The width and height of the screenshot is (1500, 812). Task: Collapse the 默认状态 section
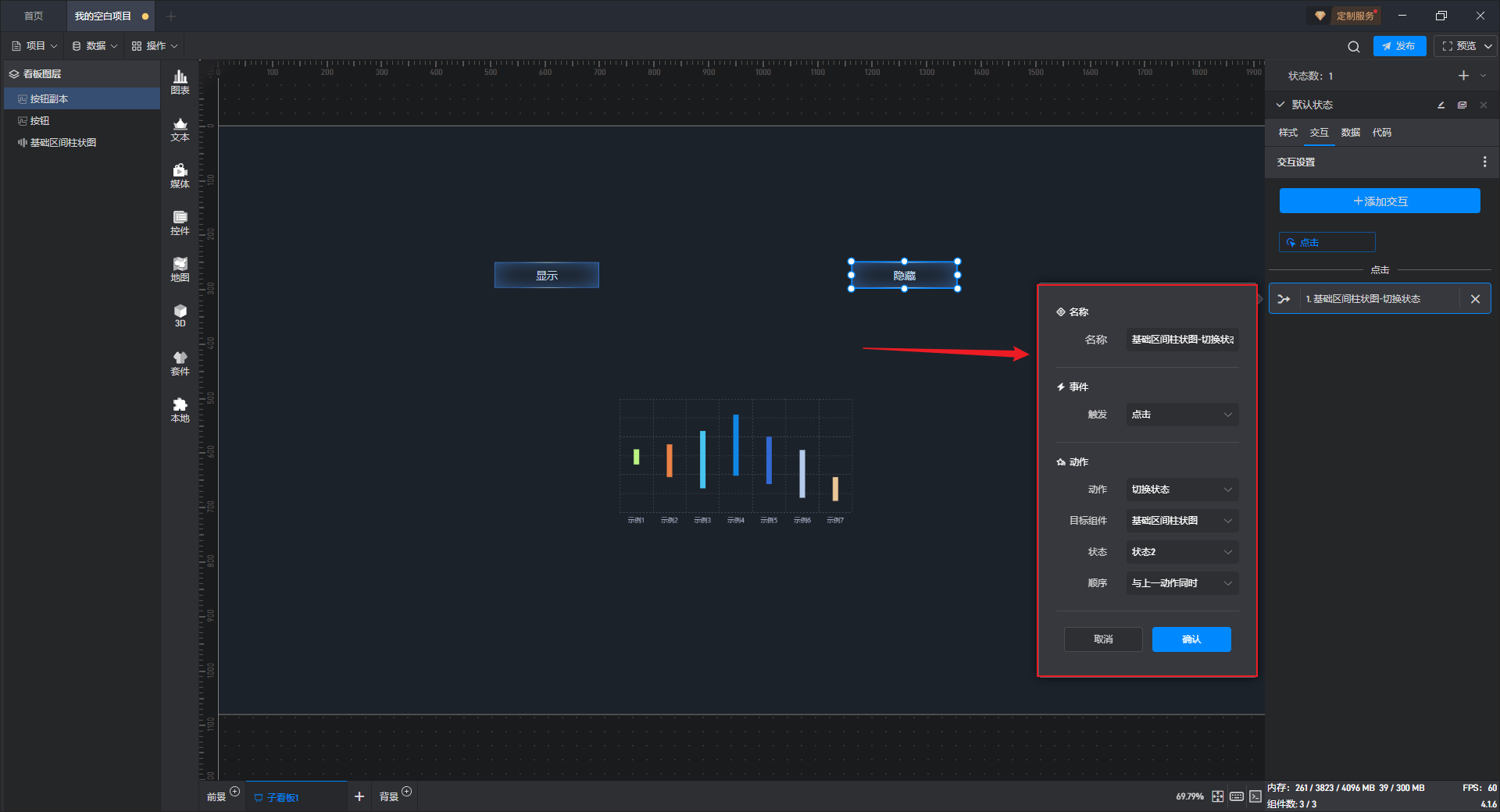1280,105
